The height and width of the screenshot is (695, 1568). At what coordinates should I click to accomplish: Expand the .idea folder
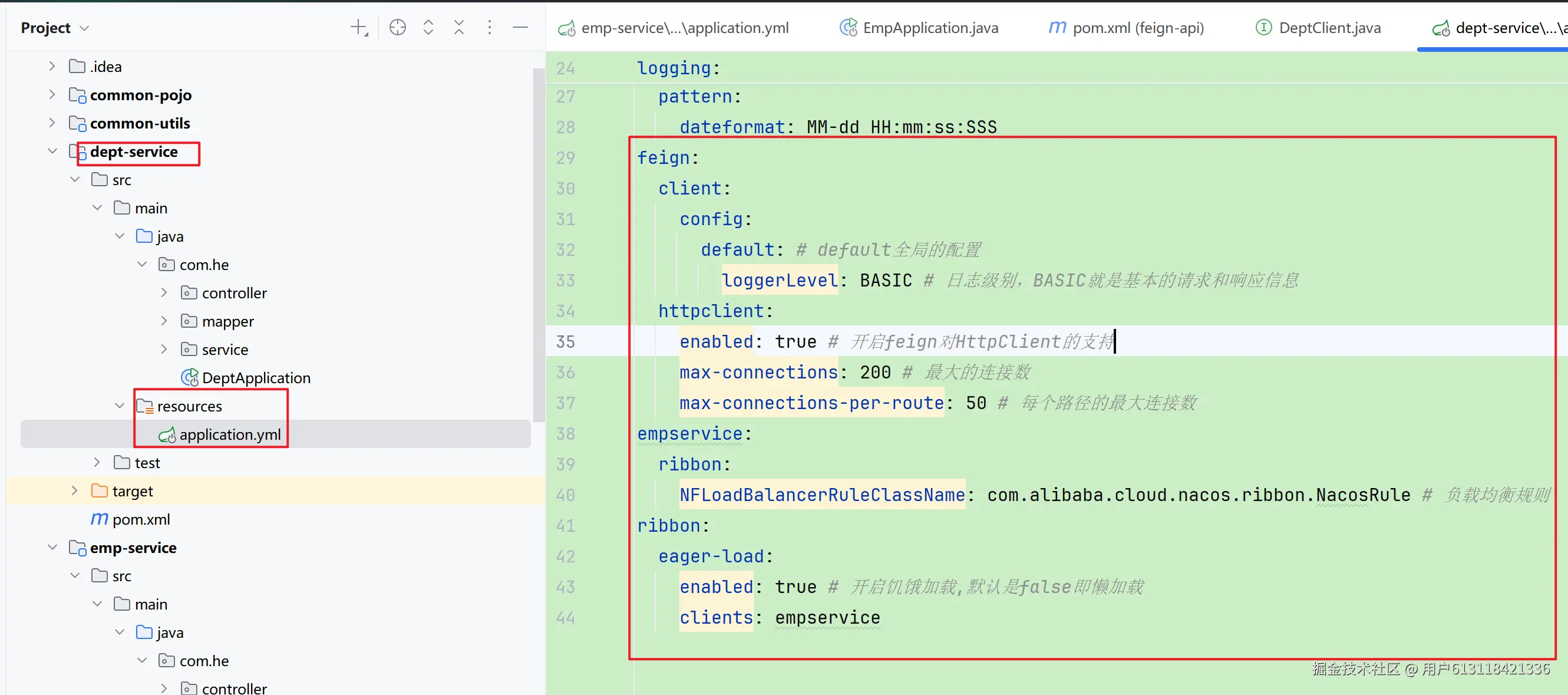point(52,67)
